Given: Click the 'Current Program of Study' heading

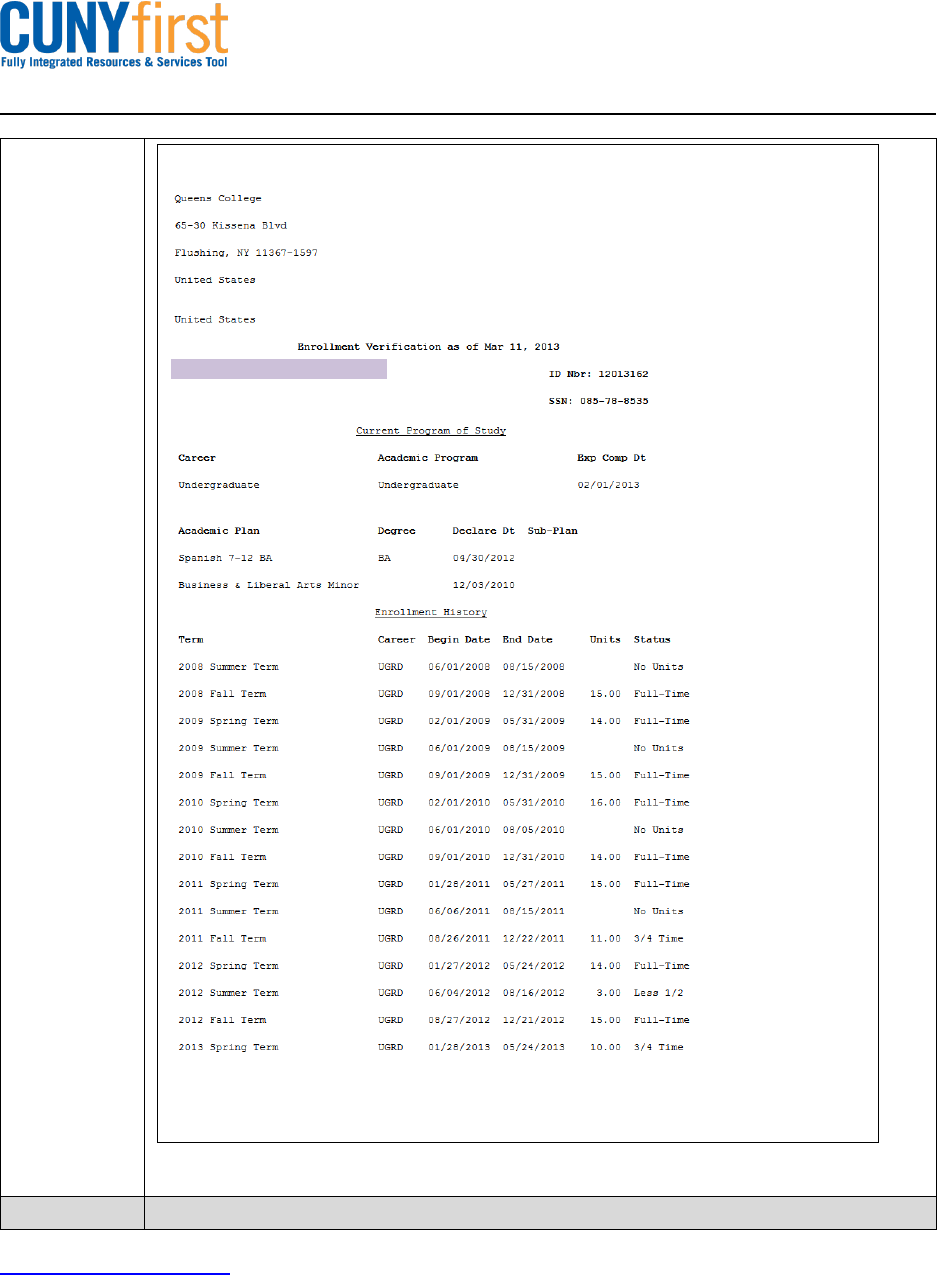Looking at the screenshot, I should [x=431, y=431].
